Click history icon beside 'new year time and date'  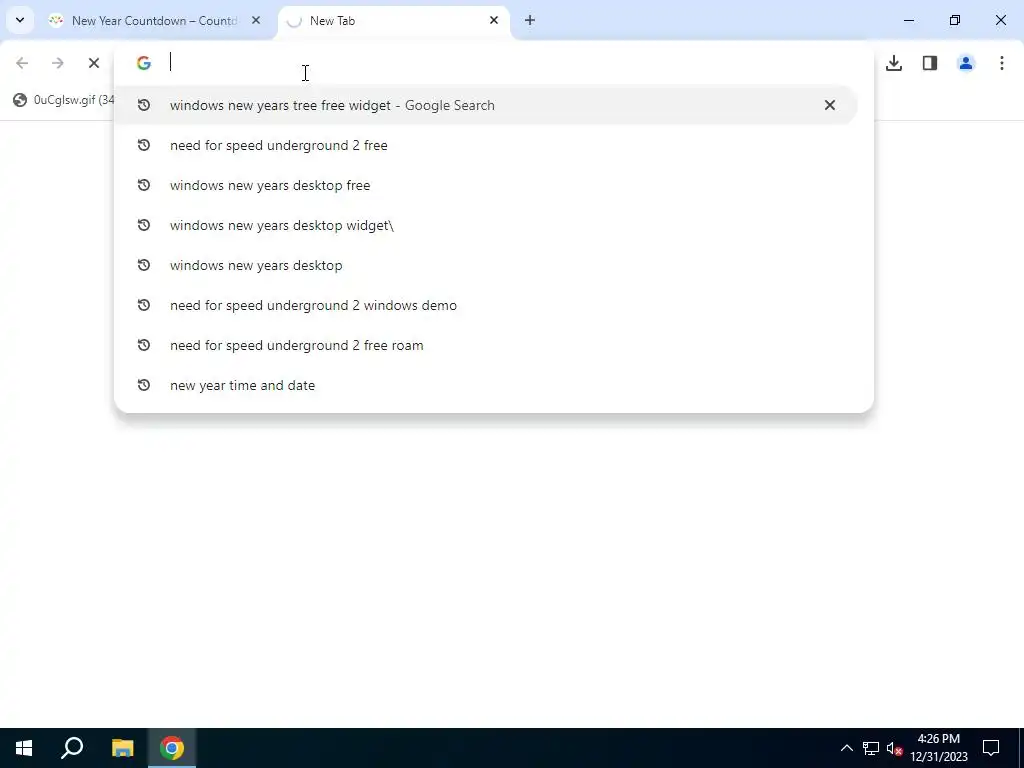tap(144, 385)
